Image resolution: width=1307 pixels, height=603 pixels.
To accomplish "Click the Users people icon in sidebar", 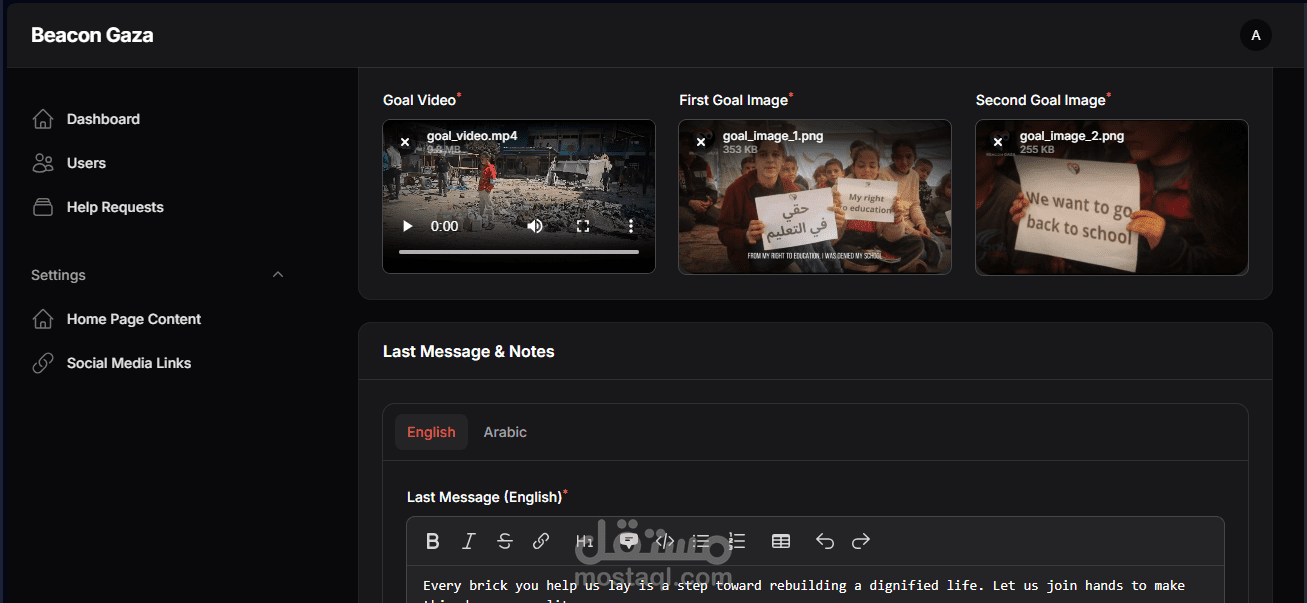I will [43, 163].
